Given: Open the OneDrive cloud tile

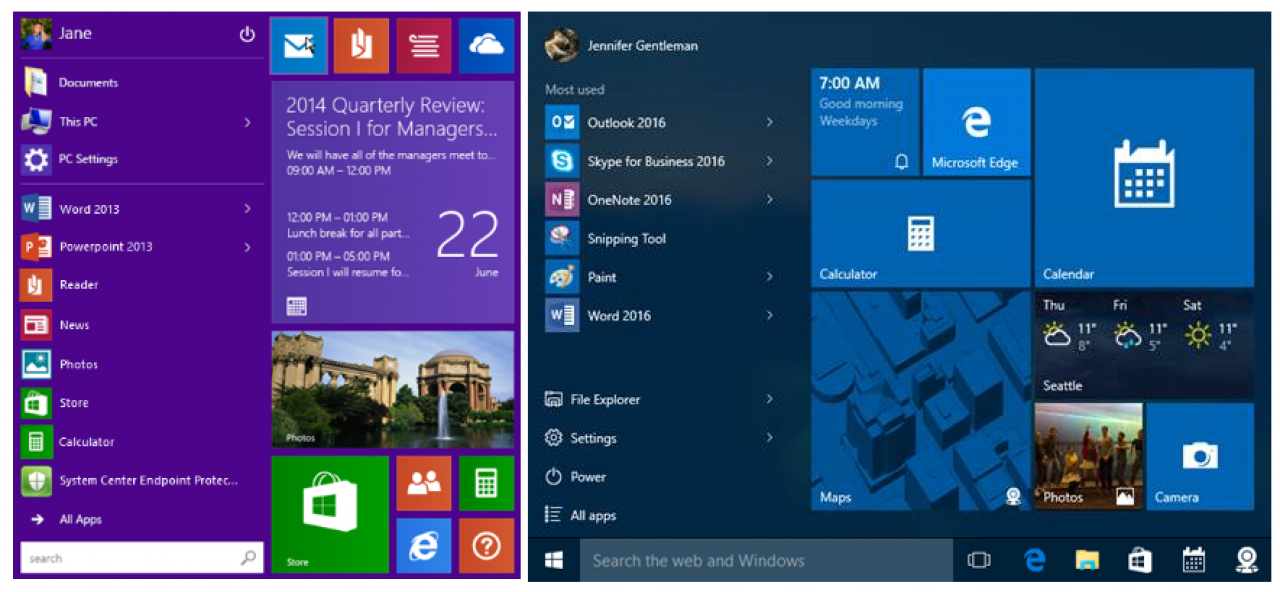Looking at the screenshot, I should 486,45.
